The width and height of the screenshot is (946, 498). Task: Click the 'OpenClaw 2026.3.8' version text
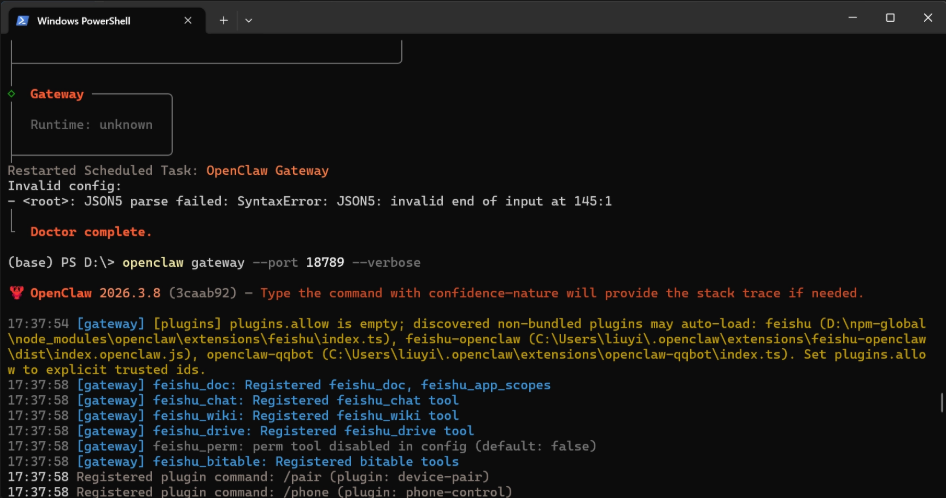tap(95, 293)
